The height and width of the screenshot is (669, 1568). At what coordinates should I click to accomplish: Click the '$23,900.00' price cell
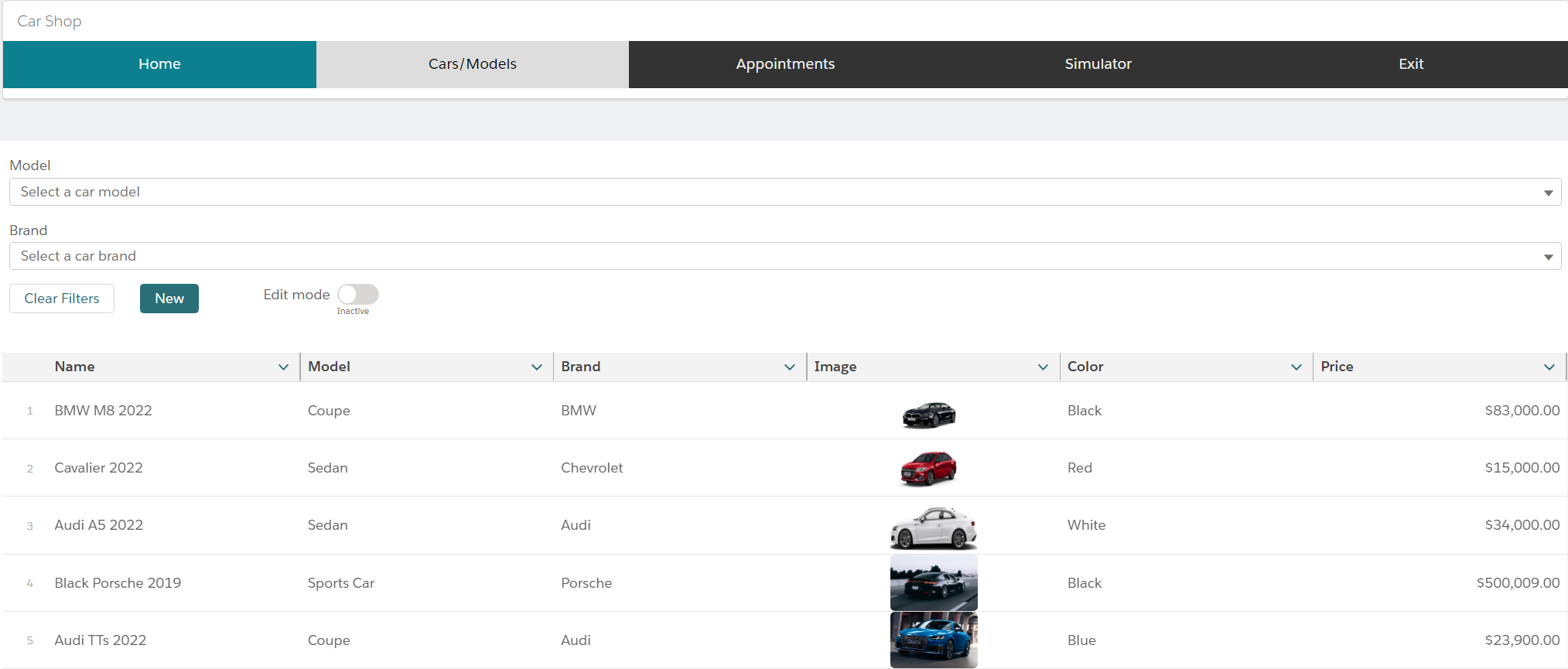click(1522, 640)
